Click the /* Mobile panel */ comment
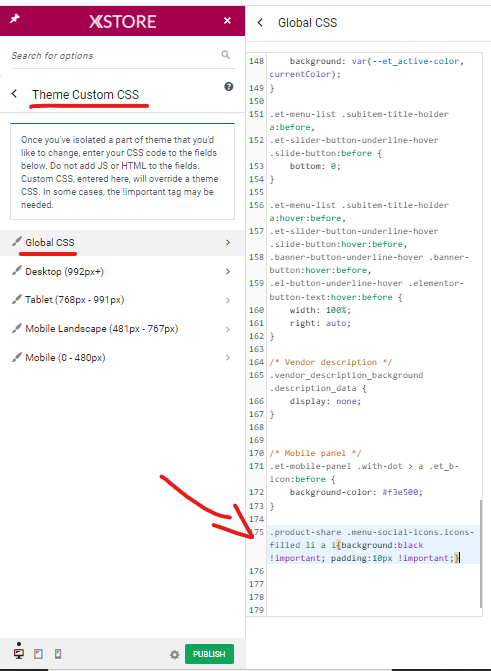This screenshot has height=671, width=491. coord(315,453)
